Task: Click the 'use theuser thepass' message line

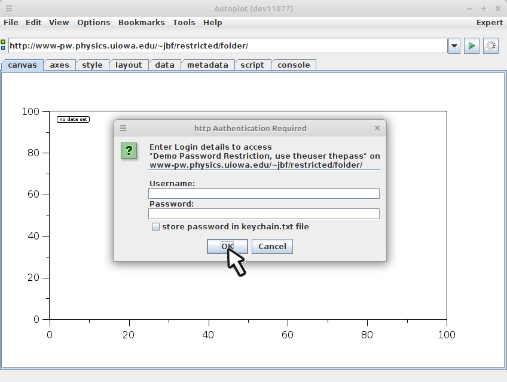Action: (x=265, y=156)
